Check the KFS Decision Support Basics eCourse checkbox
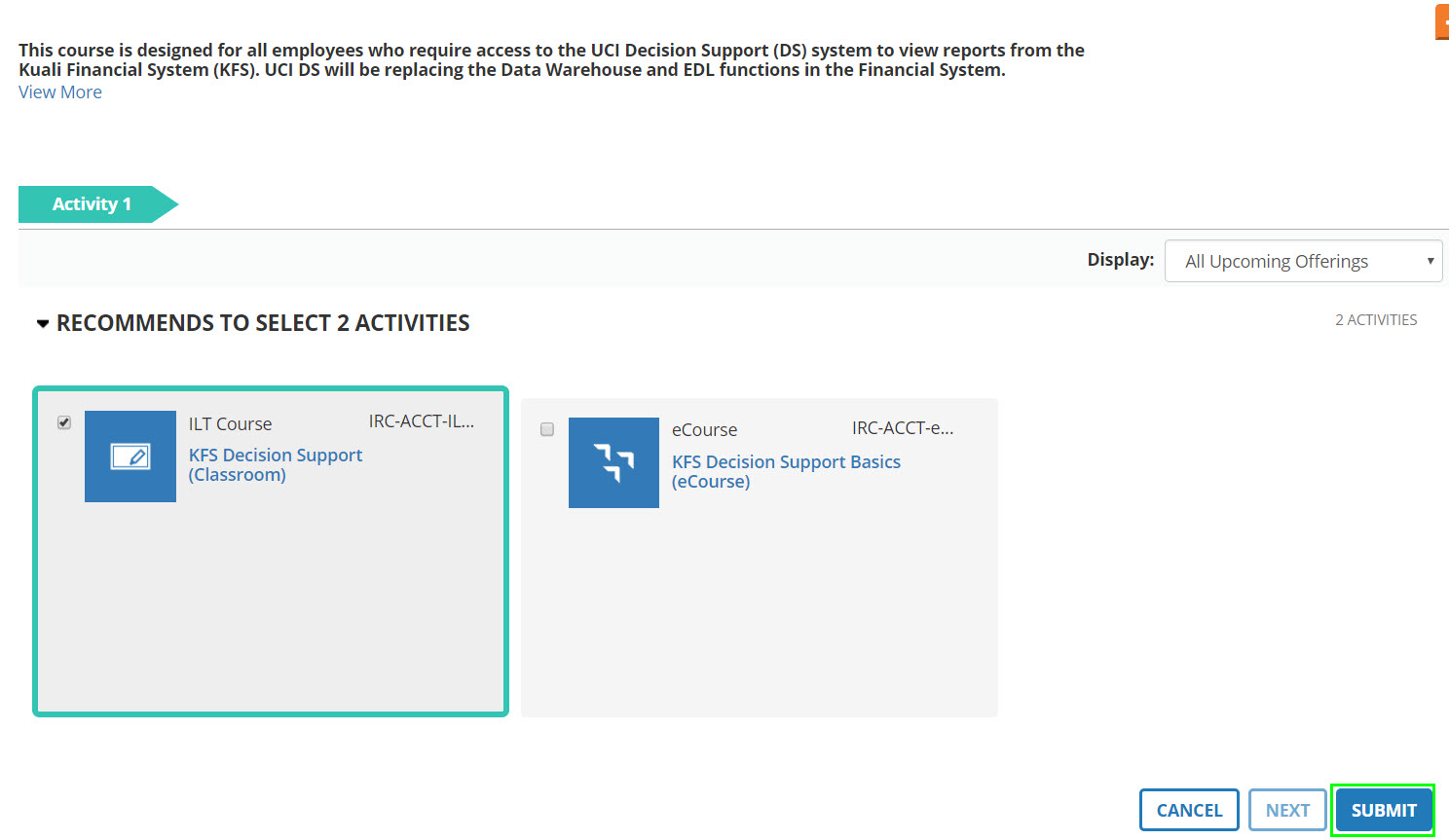1449x840 pixels. (547, 429)
